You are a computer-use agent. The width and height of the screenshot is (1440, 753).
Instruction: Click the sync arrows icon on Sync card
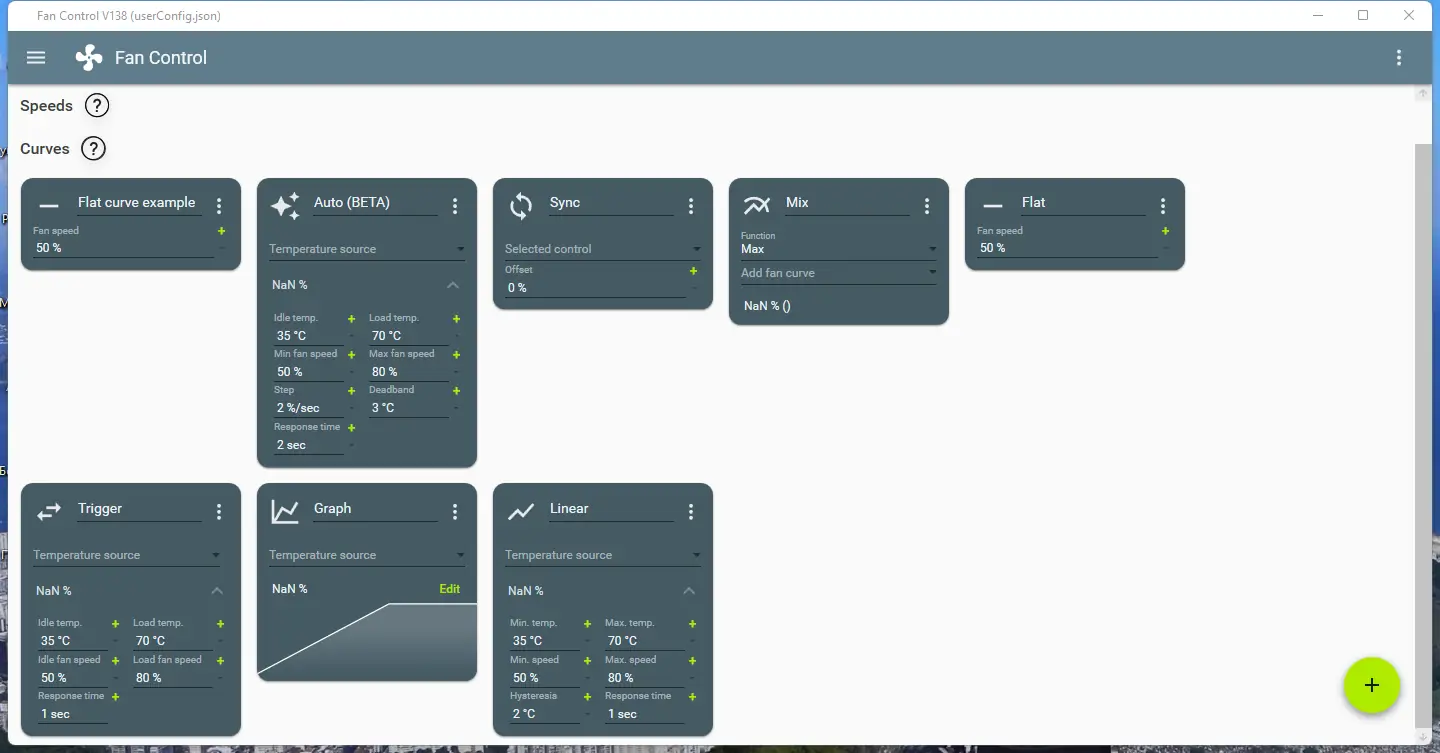[x=521, y=206]
